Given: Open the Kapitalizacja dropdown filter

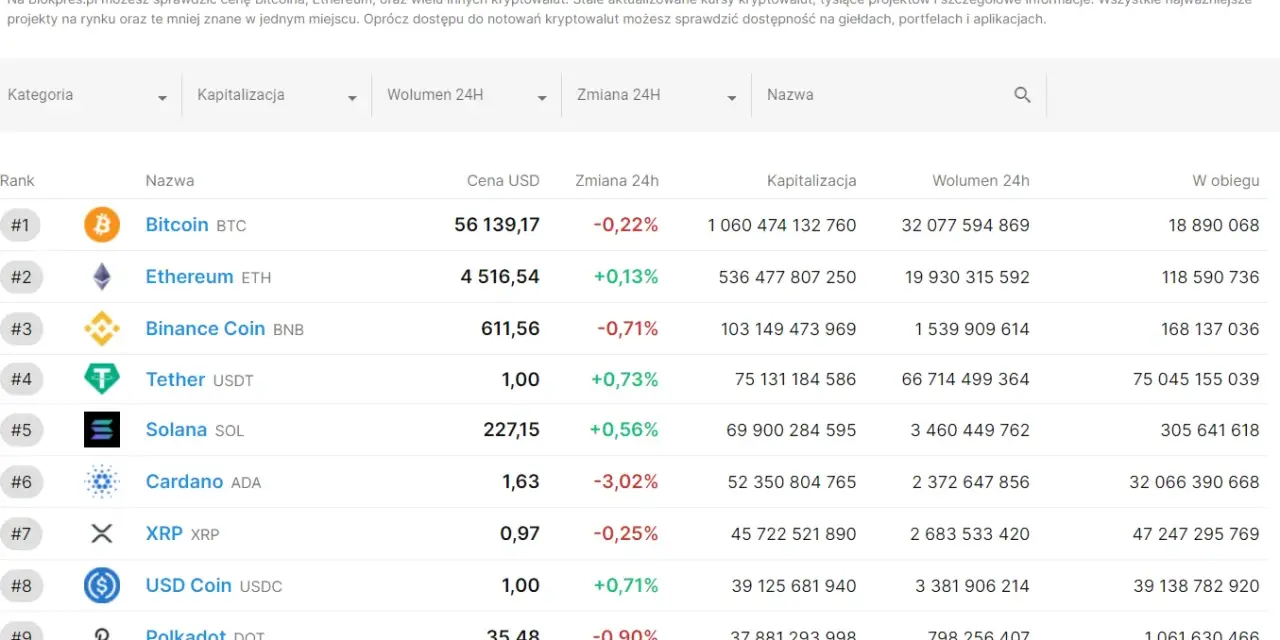Looking at the screenshot, I should (x=277, y=95).
